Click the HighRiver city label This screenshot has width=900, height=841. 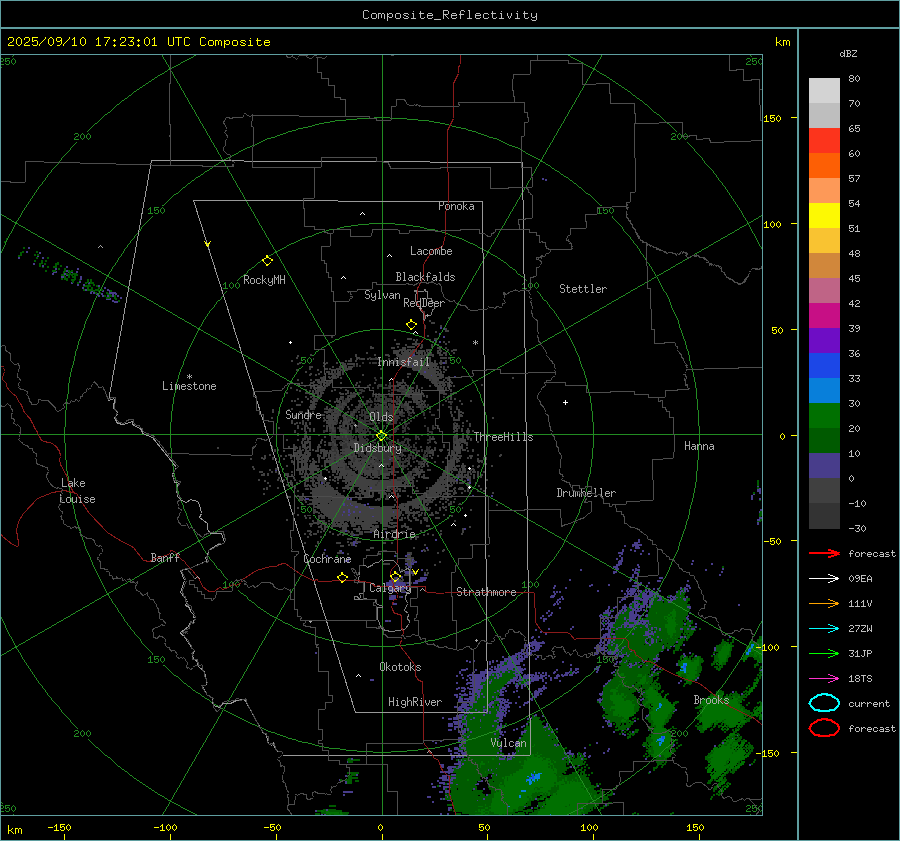(415, 702)
